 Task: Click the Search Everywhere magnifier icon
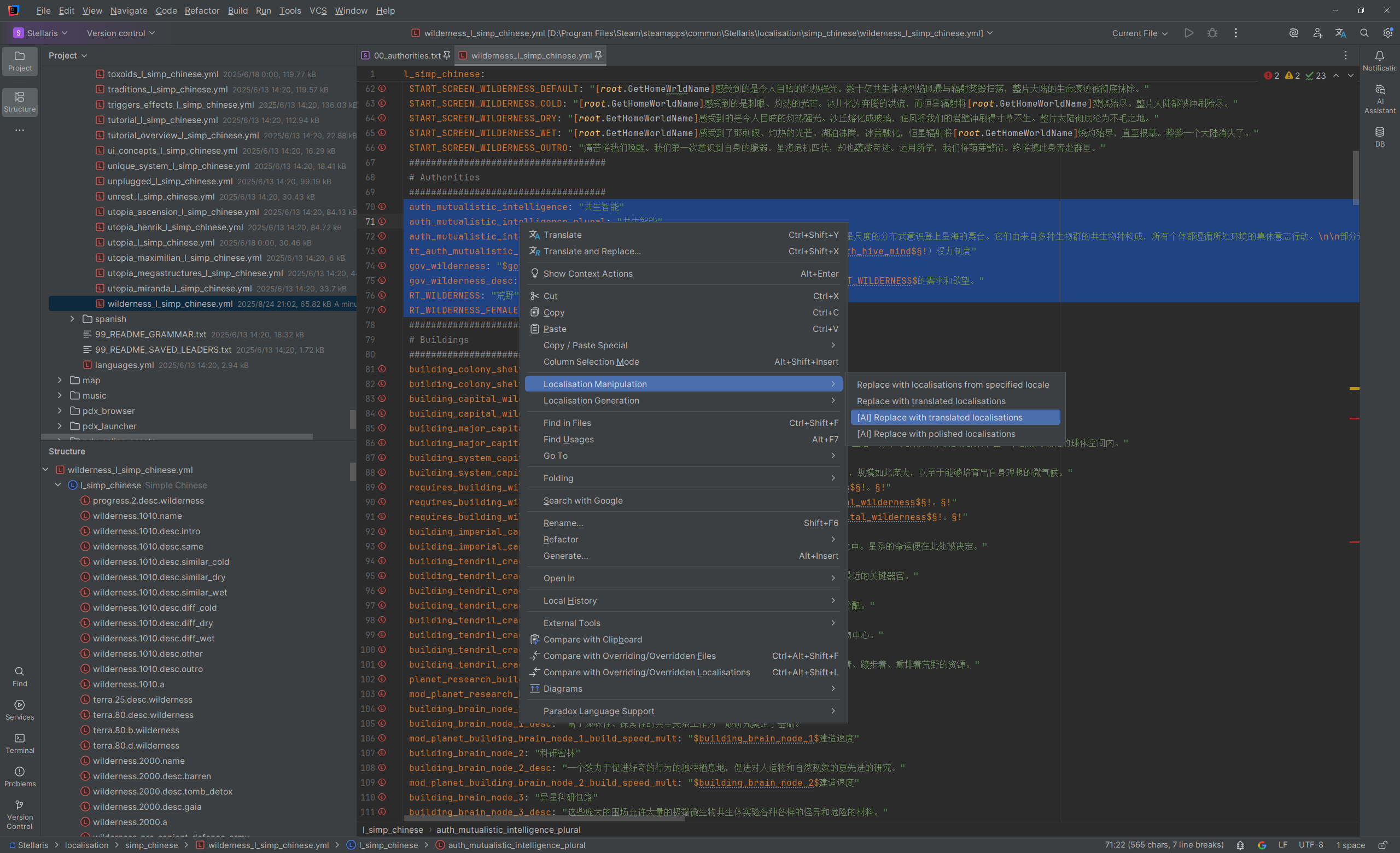[x=1364, y=33]
